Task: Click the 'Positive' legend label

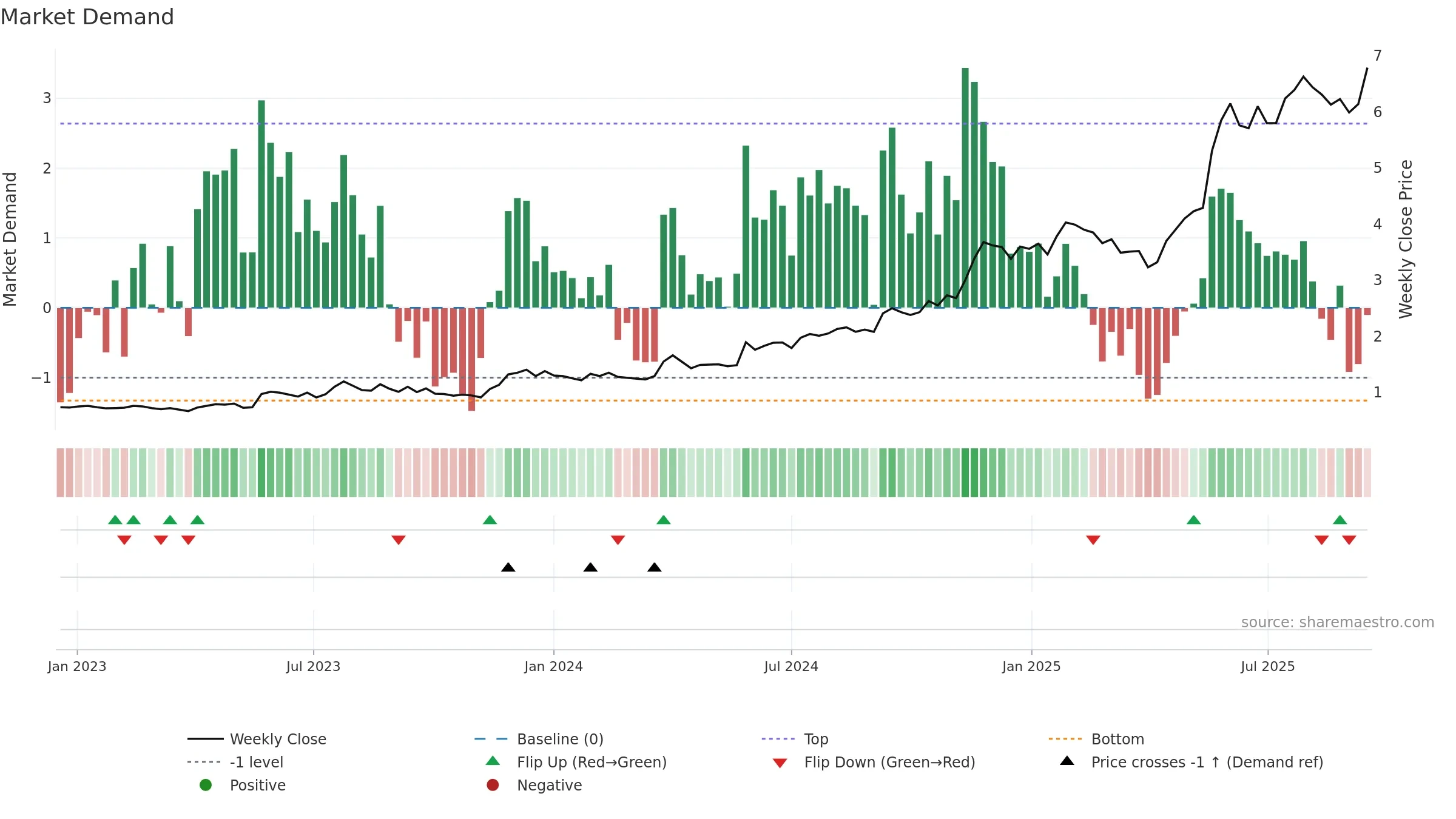Action: pyautogui.click(x=258, y=785)
